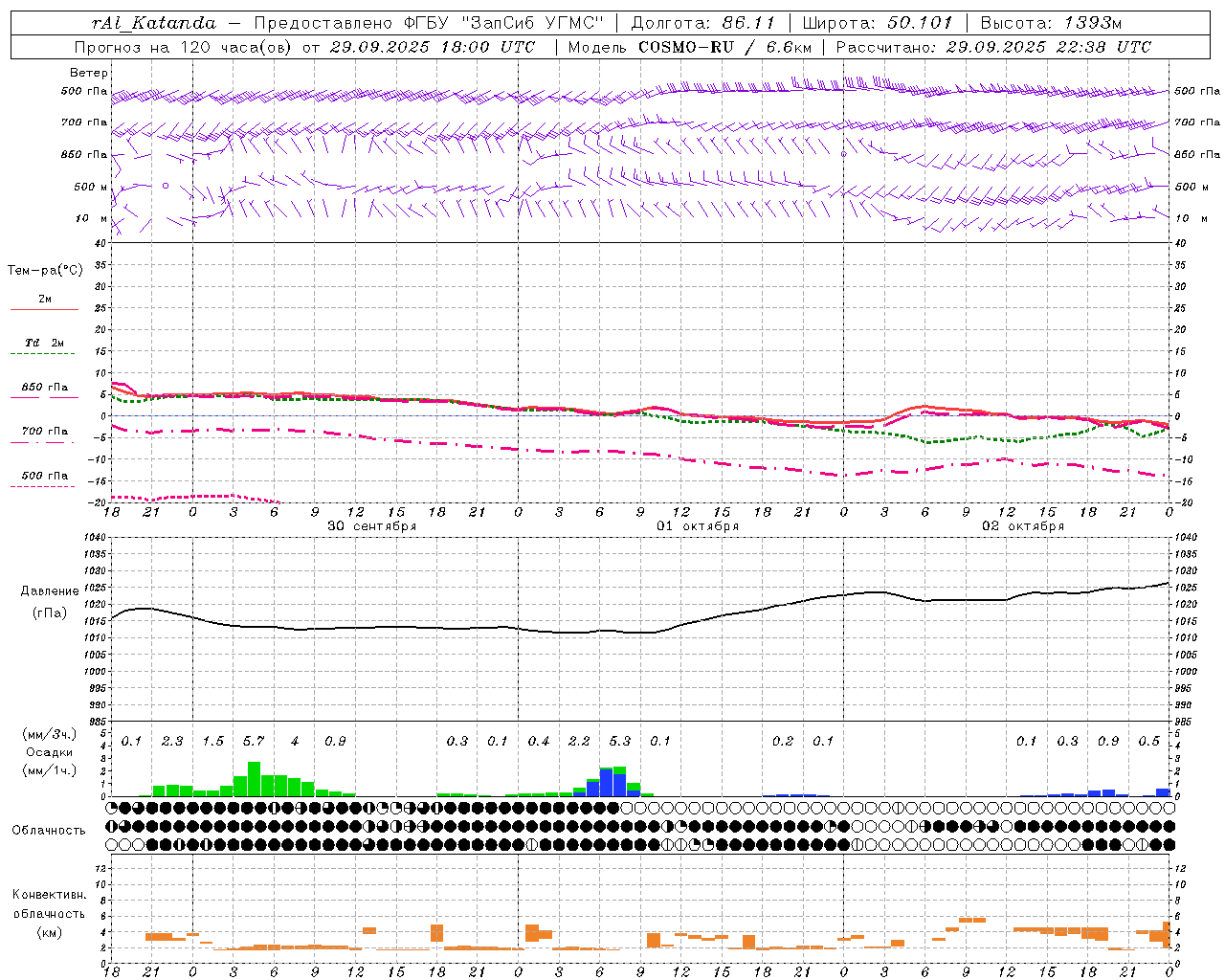The image size is (1225, 980).
Task: Click the '30 сентября' date label
Action: [371, 525]
